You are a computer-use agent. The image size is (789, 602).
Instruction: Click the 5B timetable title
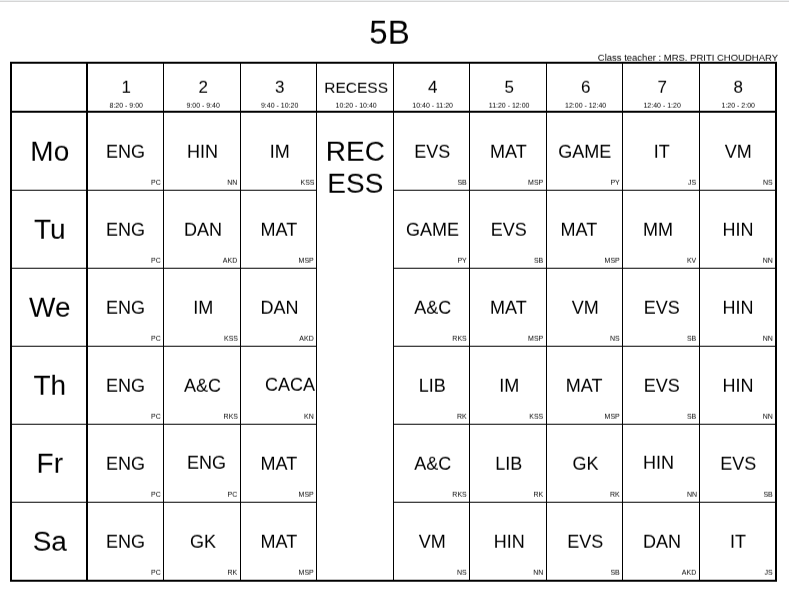coord(389,33)
